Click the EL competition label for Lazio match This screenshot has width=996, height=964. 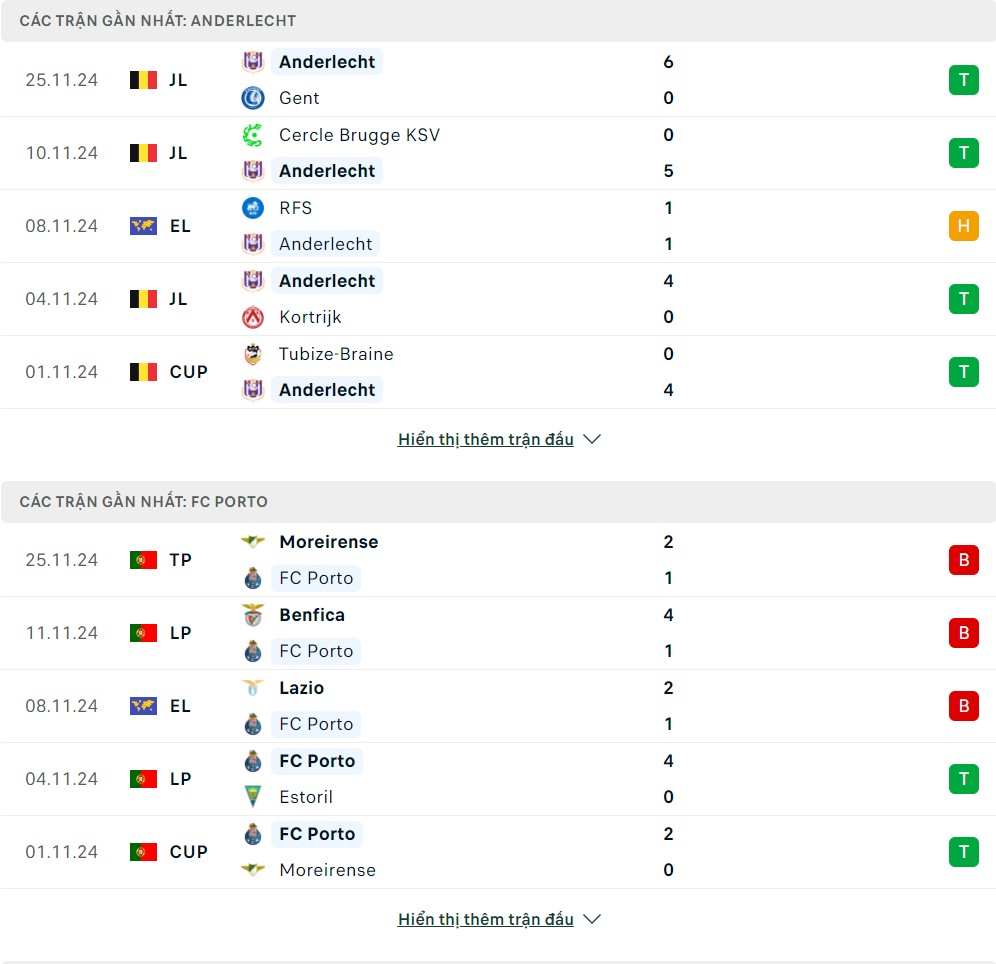click(180, 706)
